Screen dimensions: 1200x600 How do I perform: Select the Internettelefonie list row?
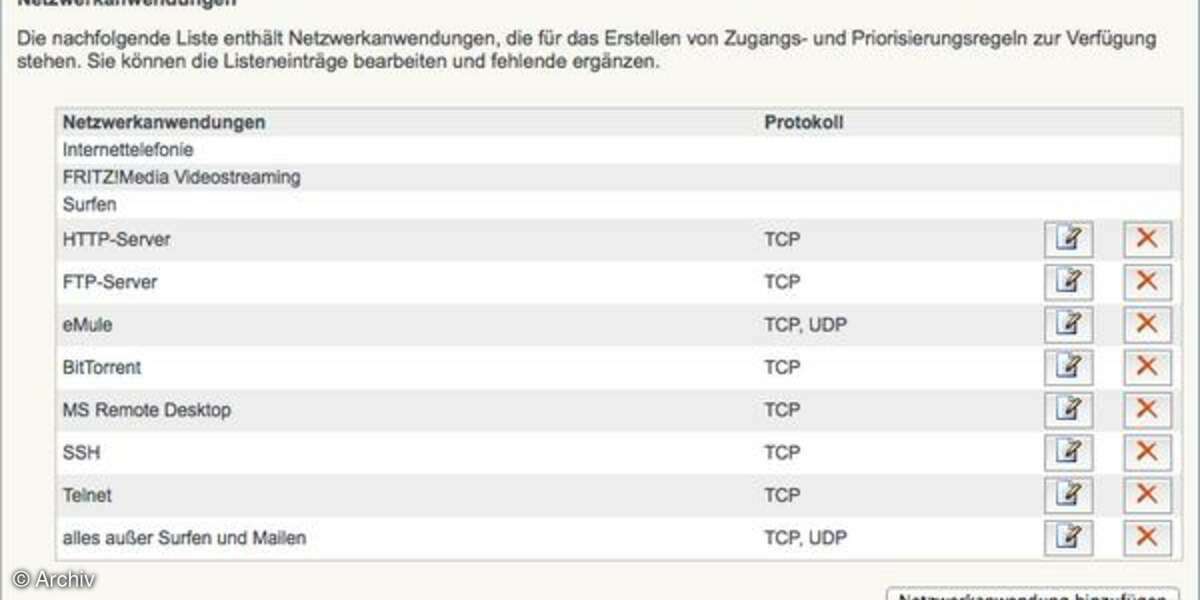coord(618,150)
